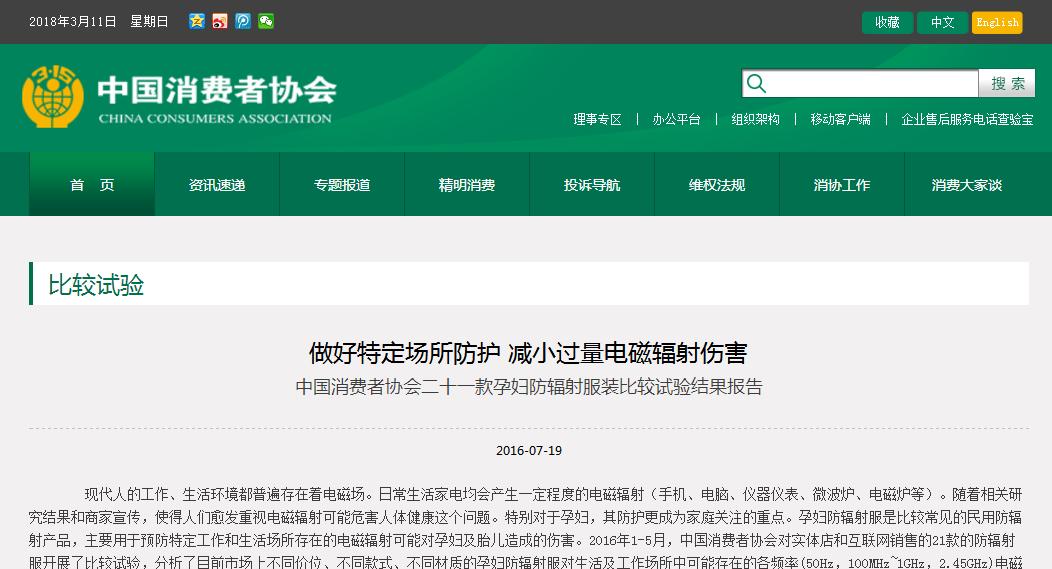Open the 专题报道 navigation item
This screenshot has height=569, width=1052.
342,185
